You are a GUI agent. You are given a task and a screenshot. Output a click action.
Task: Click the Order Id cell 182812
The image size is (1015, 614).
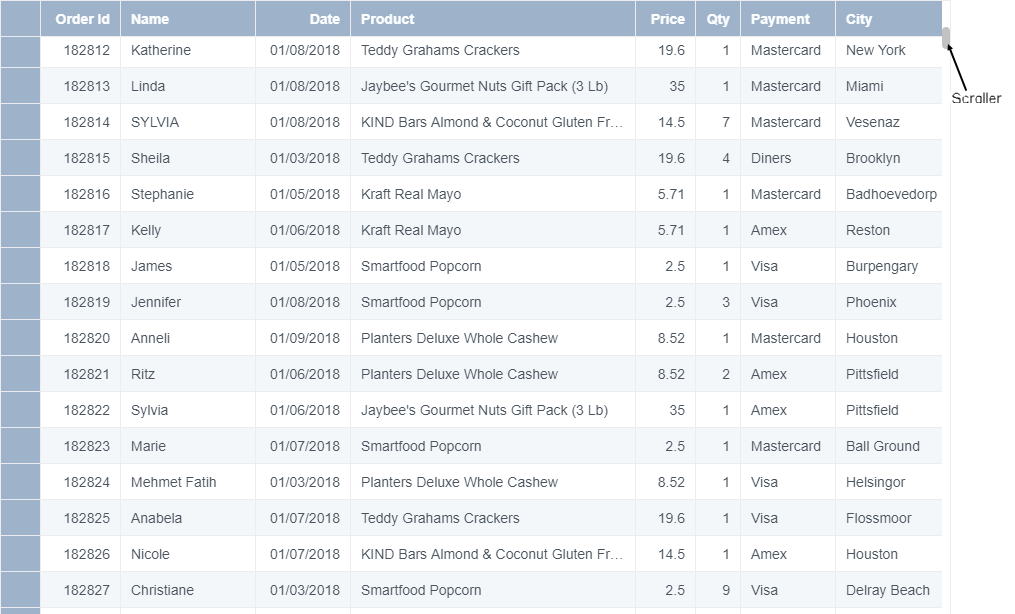80,50
